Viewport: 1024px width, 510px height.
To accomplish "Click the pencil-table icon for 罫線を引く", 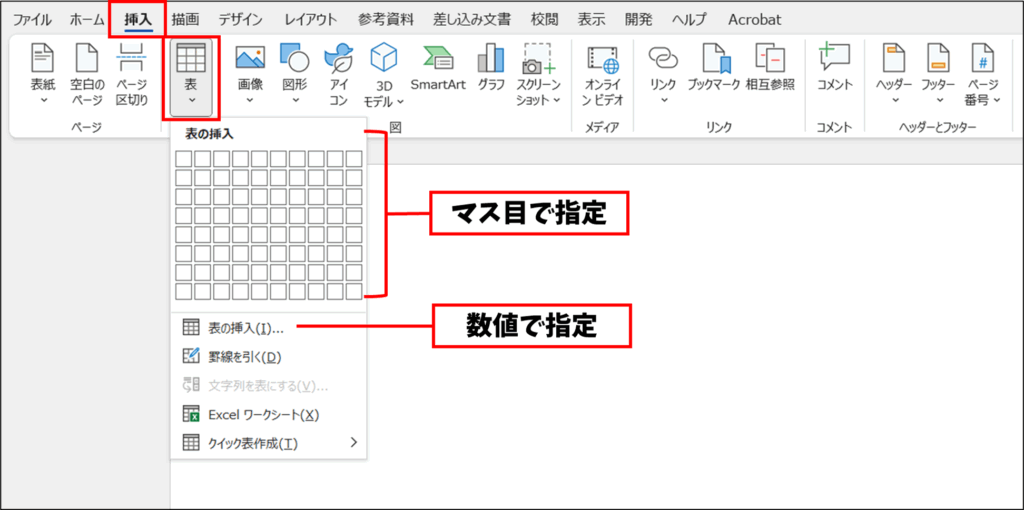I will tap(191, 357).
